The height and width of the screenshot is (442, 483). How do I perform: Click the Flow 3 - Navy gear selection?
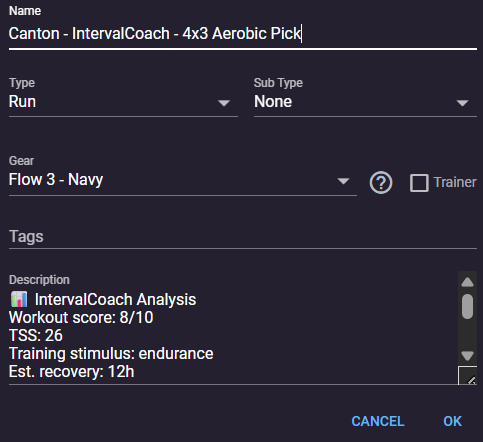pos(56,180)
